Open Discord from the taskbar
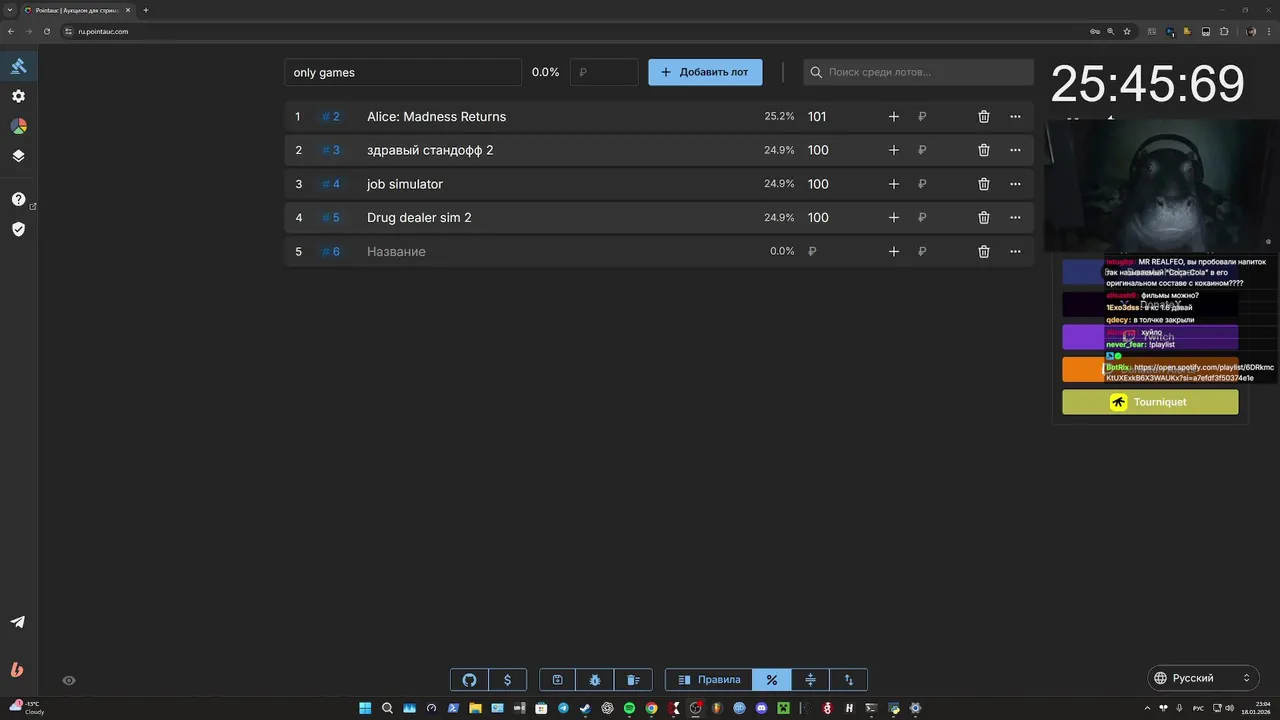Viewport: 1280px width, 720px height. pos(761,708)
